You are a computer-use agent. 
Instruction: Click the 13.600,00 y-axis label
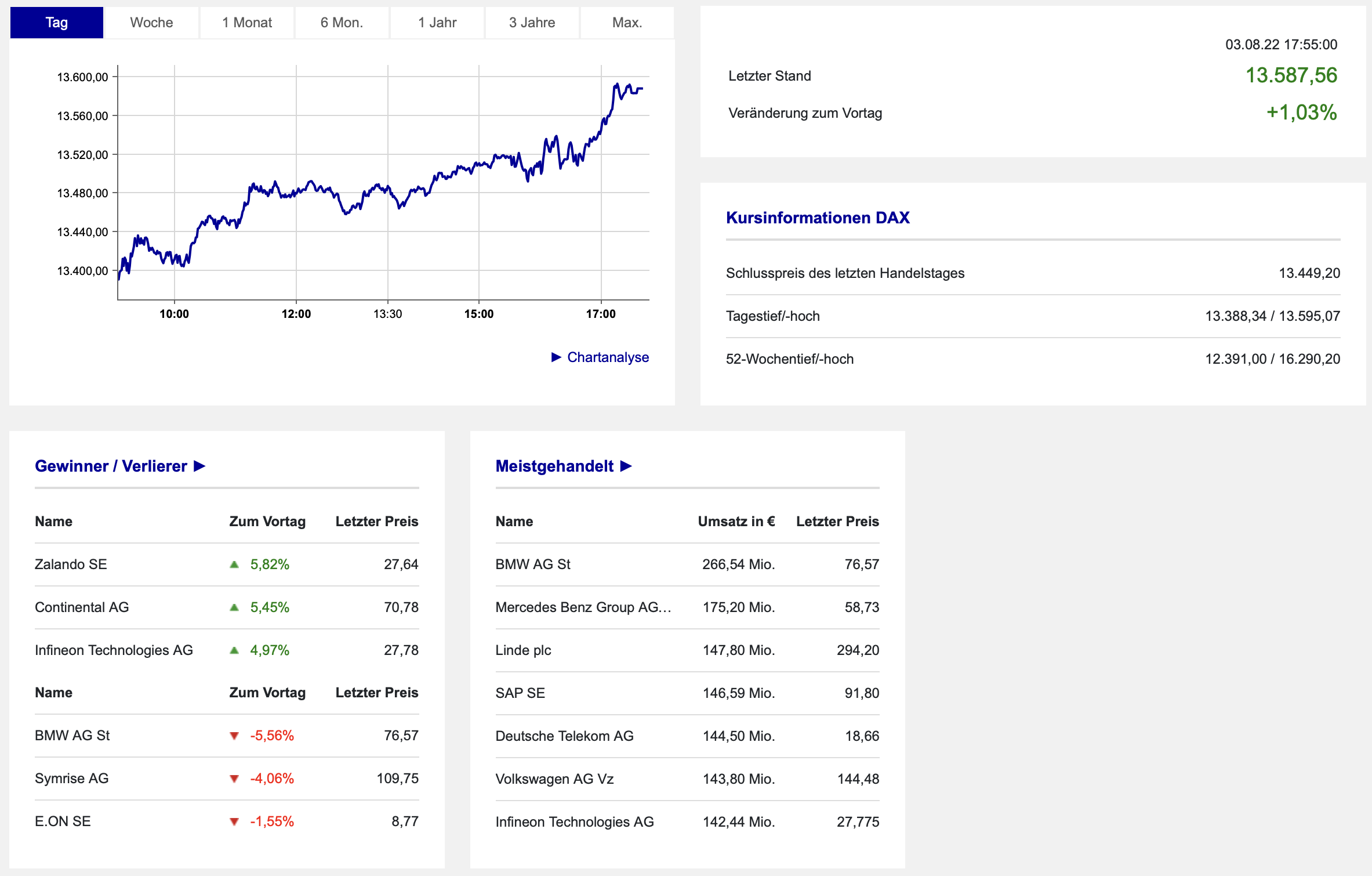point(82,77)
